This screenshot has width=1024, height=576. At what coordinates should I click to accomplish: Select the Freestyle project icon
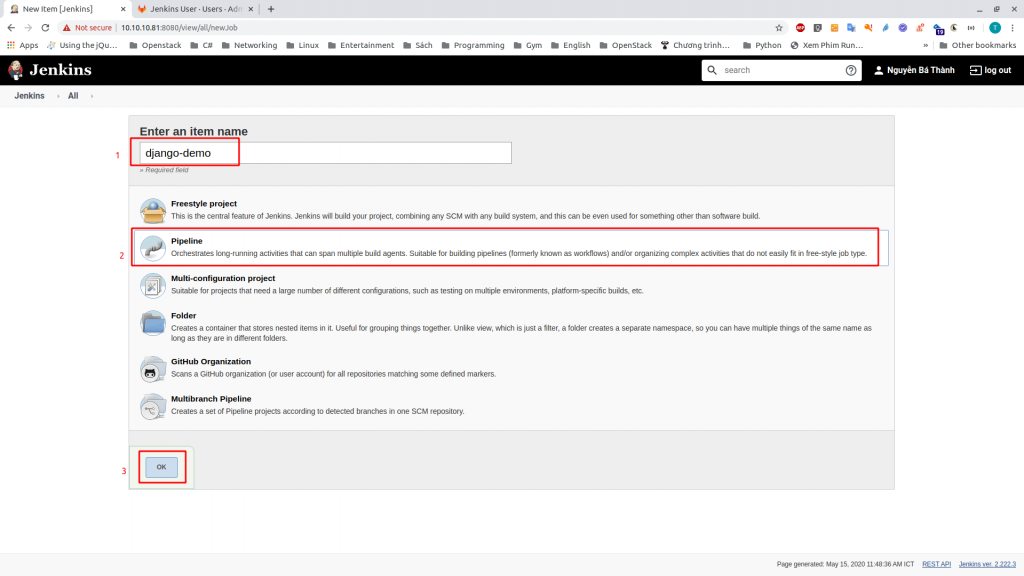tap(153, 211)
